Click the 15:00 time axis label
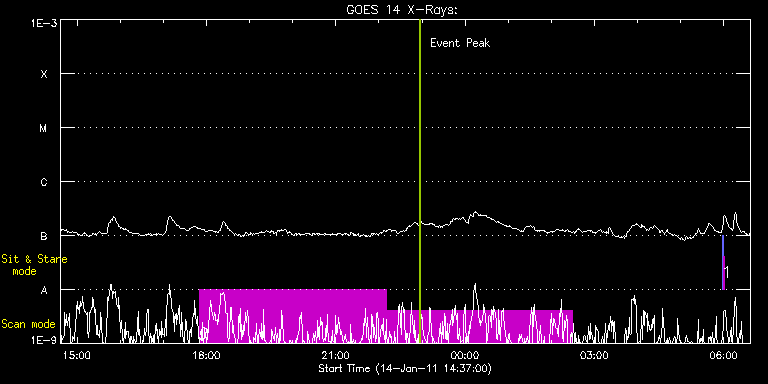 77,356
